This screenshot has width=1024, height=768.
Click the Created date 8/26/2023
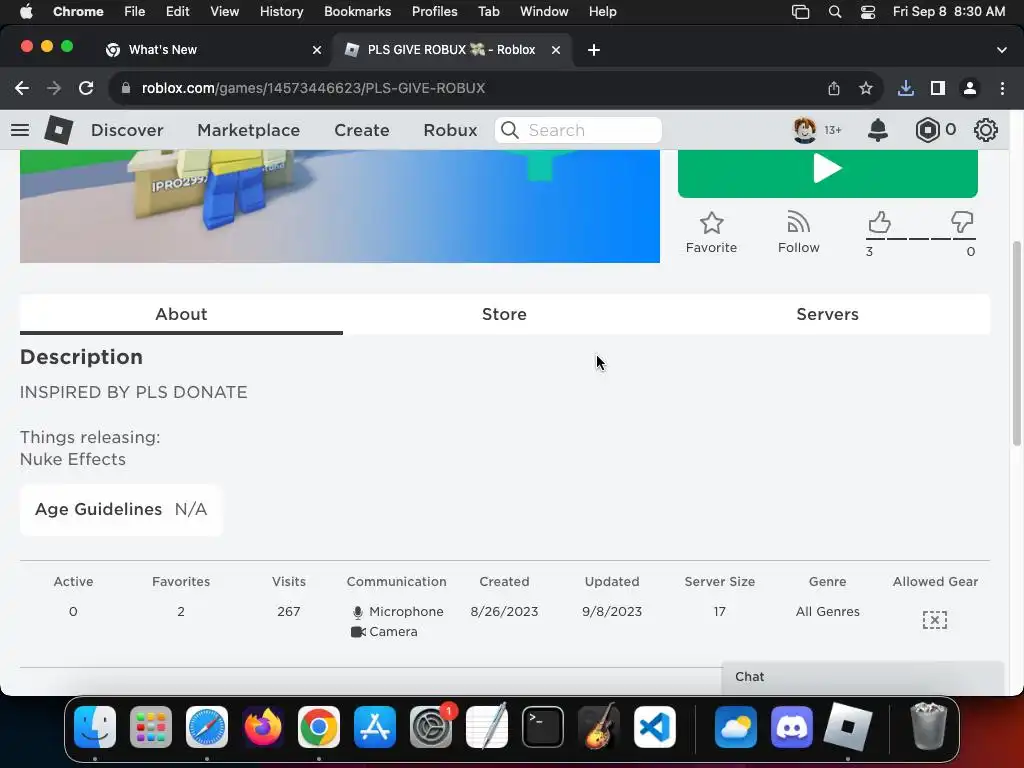504,612
